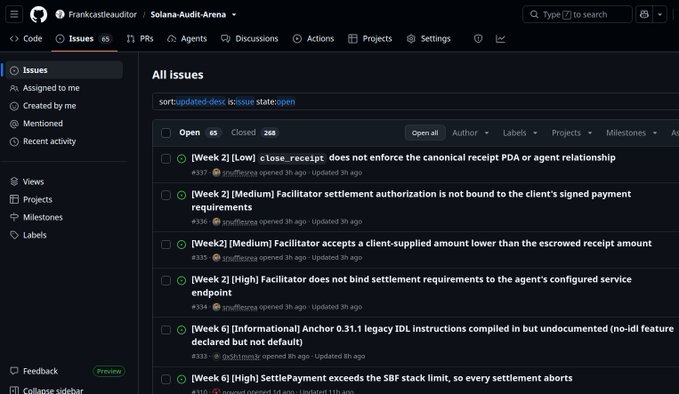This screenshot has height=394, width=679.
Task: Collapse the sidebar
Action: point(47,390)
